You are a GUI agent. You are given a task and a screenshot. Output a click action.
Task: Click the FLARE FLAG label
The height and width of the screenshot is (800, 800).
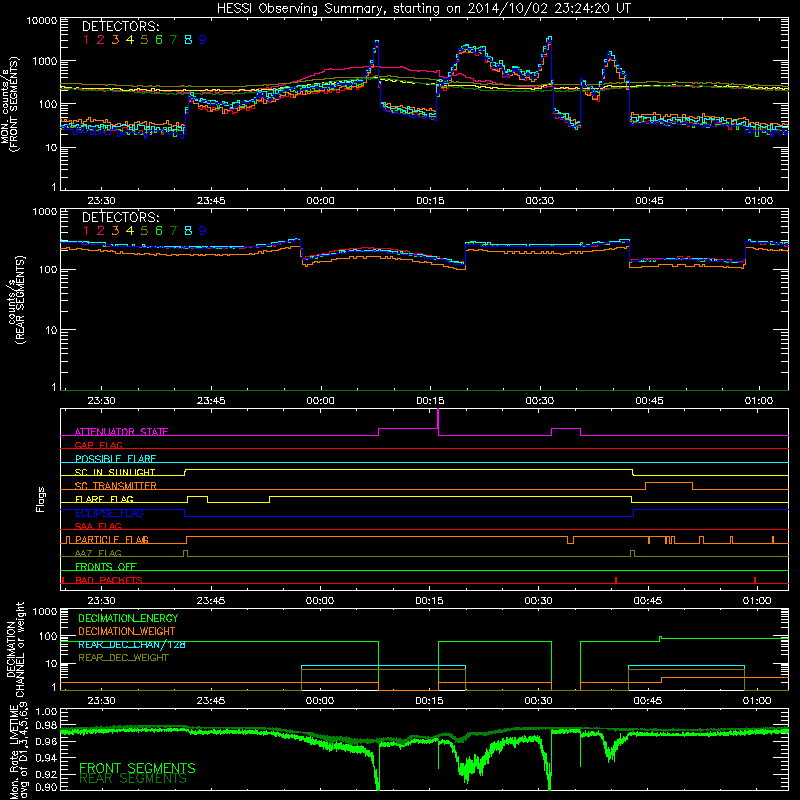(104, 499)
